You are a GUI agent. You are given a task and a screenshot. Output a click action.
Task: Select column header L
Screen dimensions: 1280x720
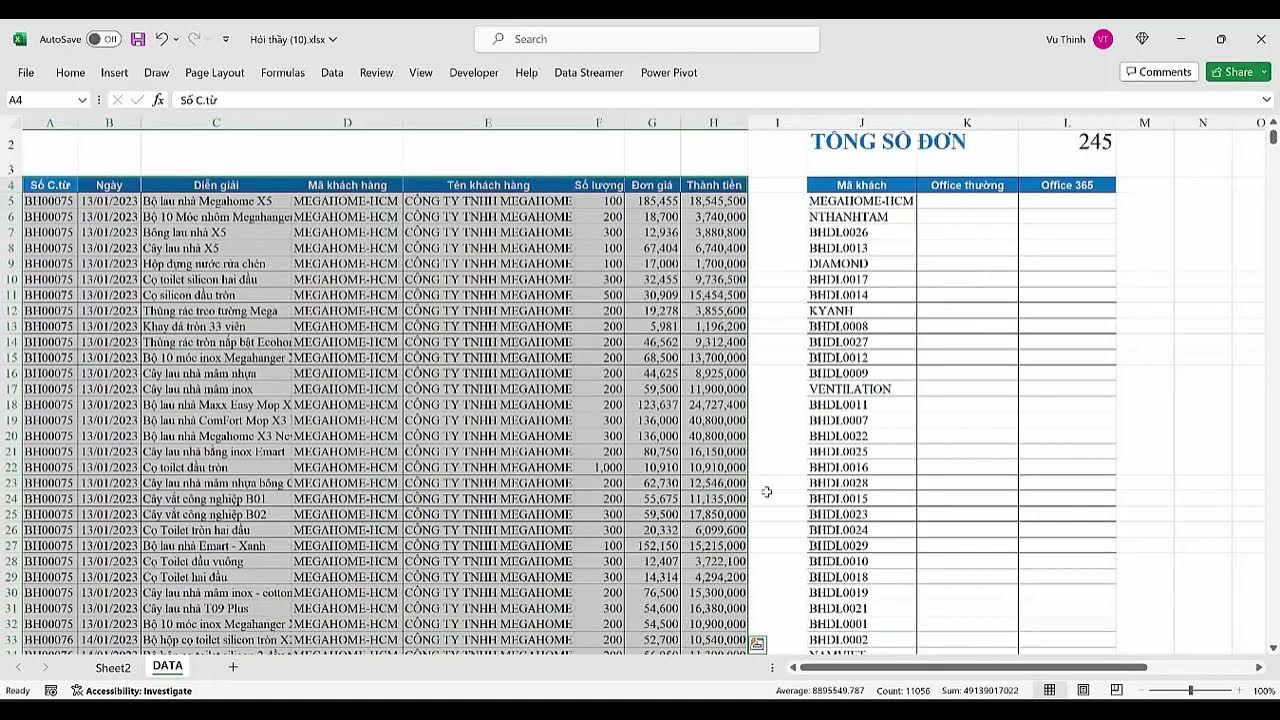point(1067,123)
